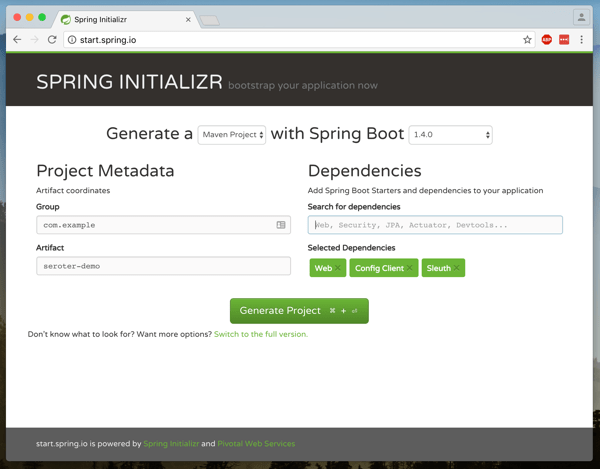The height and width of the screenshot is (469, 600).
Task: Click the browser forward arrow
Action: (x=34, y=40)
